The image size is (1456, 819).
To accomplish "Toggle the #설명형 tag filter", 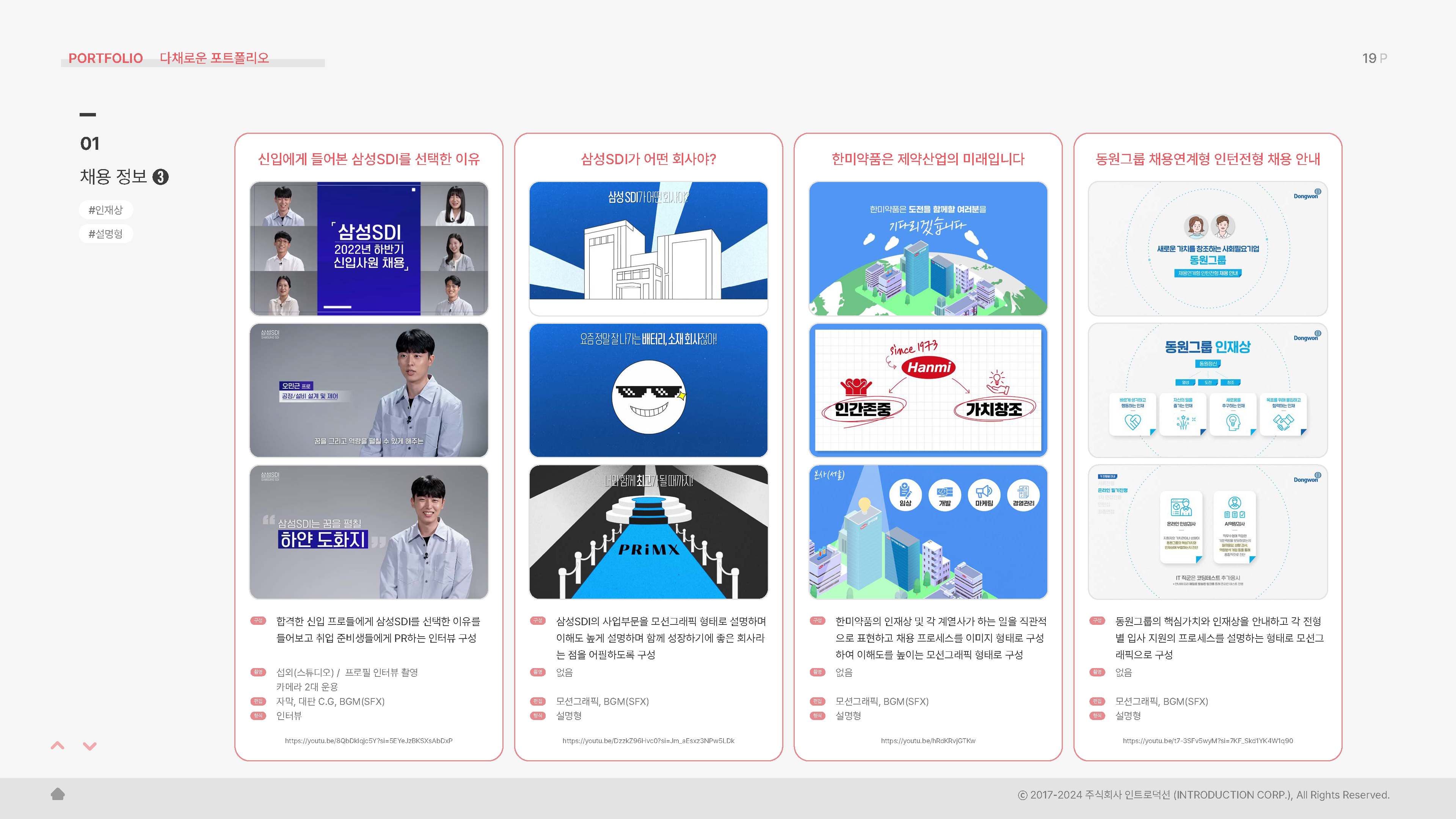I will point(105,234).
